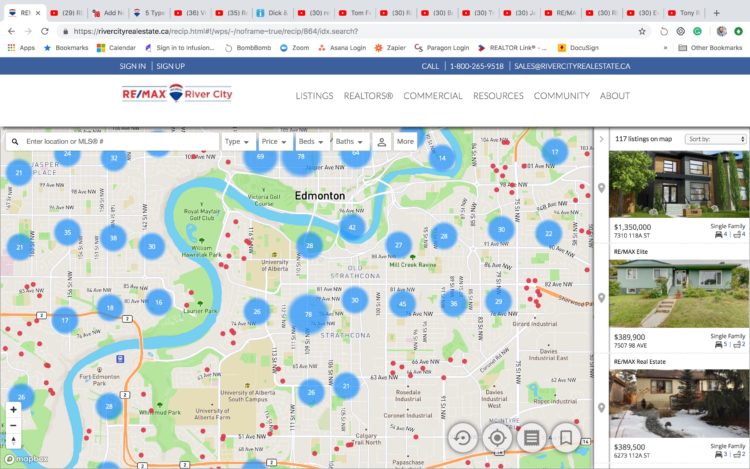The image size is (750, 469).
Task: Zoom in the map with plus button
Action: click(x=13, y=410)
